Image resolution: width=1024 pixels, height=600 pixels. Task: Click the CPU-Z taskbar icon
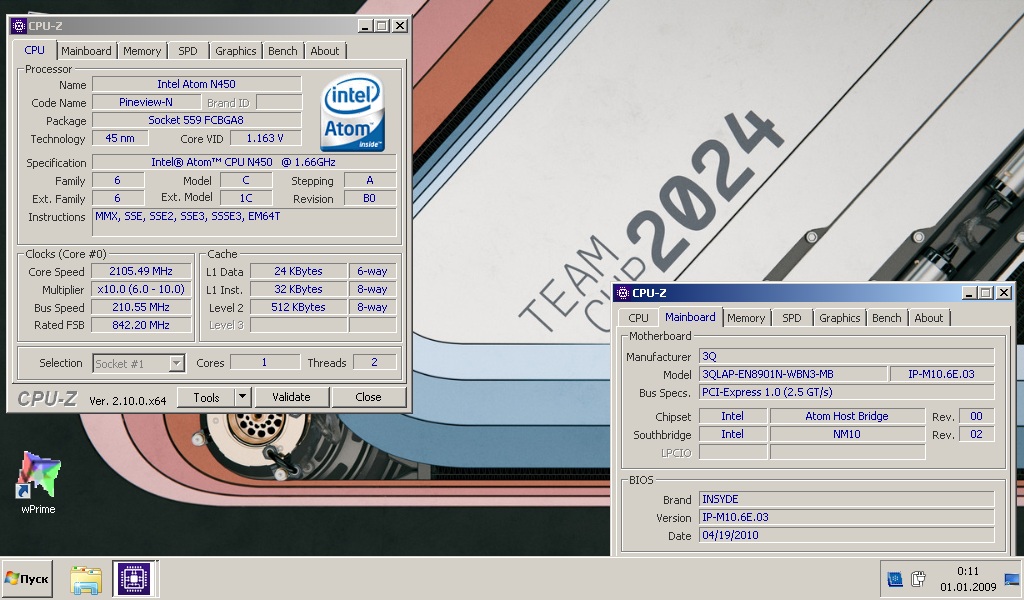[133, 578]
